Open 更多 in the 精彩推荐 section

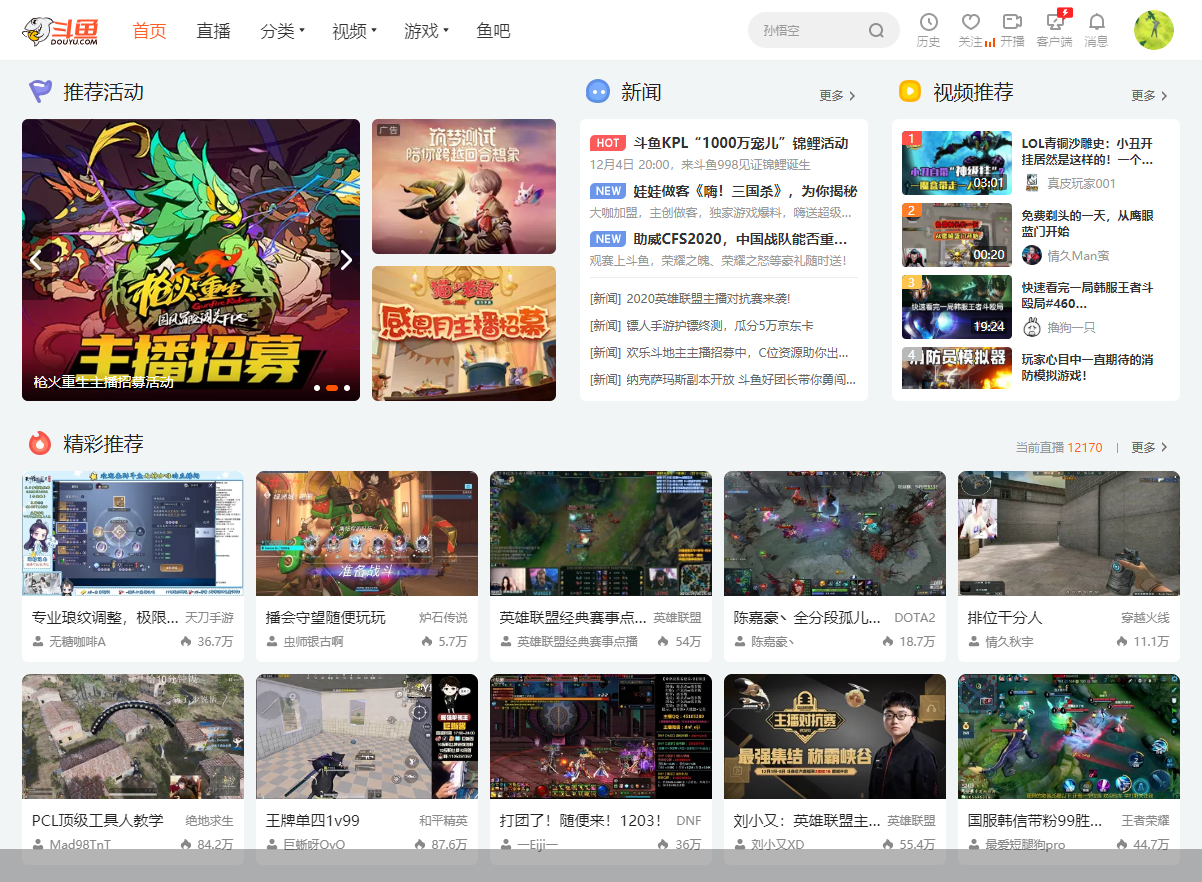pyautogui.click(x=1149, y=447)
